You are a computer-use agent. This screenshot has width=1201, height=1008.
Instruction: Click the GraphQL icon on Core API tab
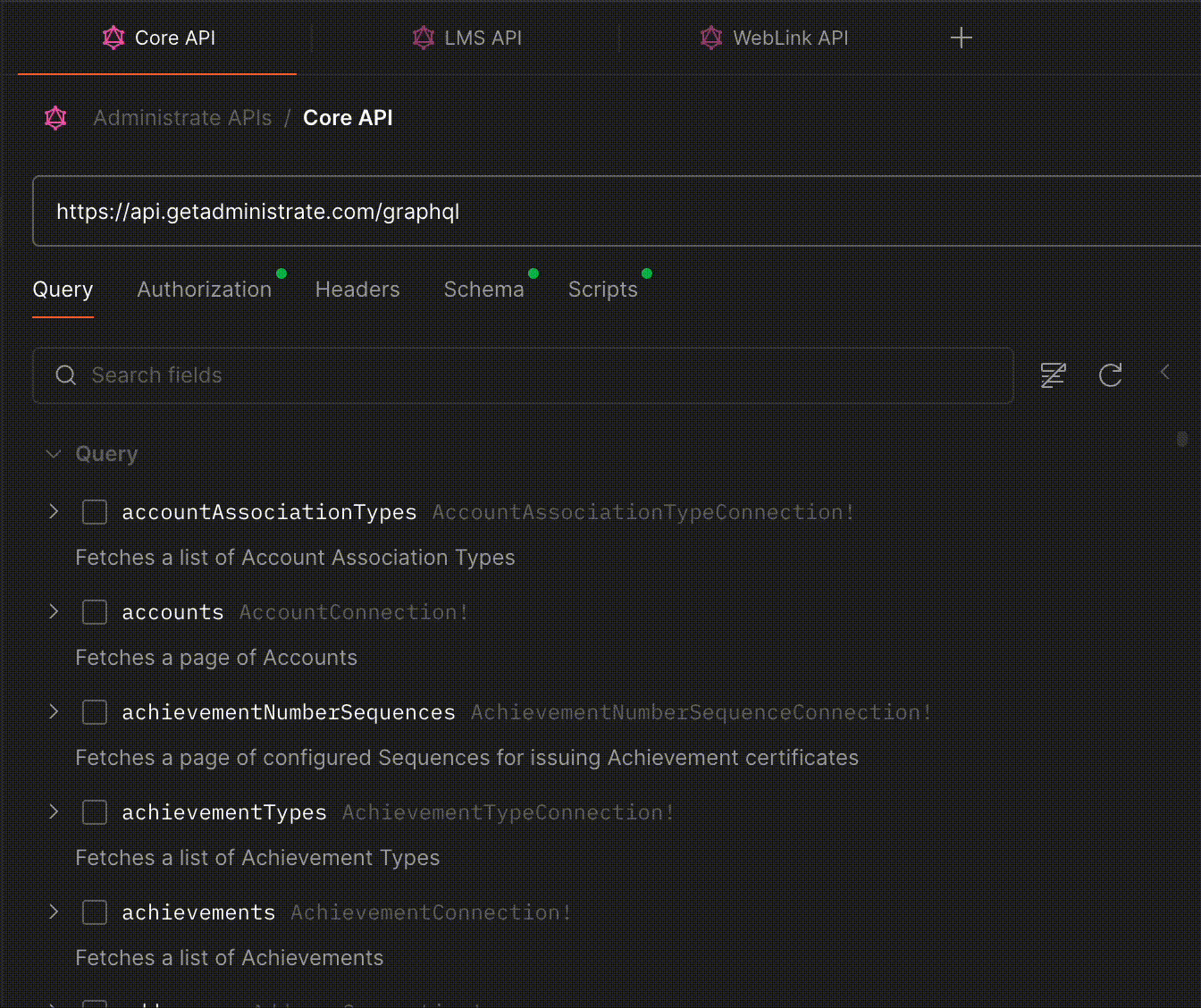click(x=113, y=38)
